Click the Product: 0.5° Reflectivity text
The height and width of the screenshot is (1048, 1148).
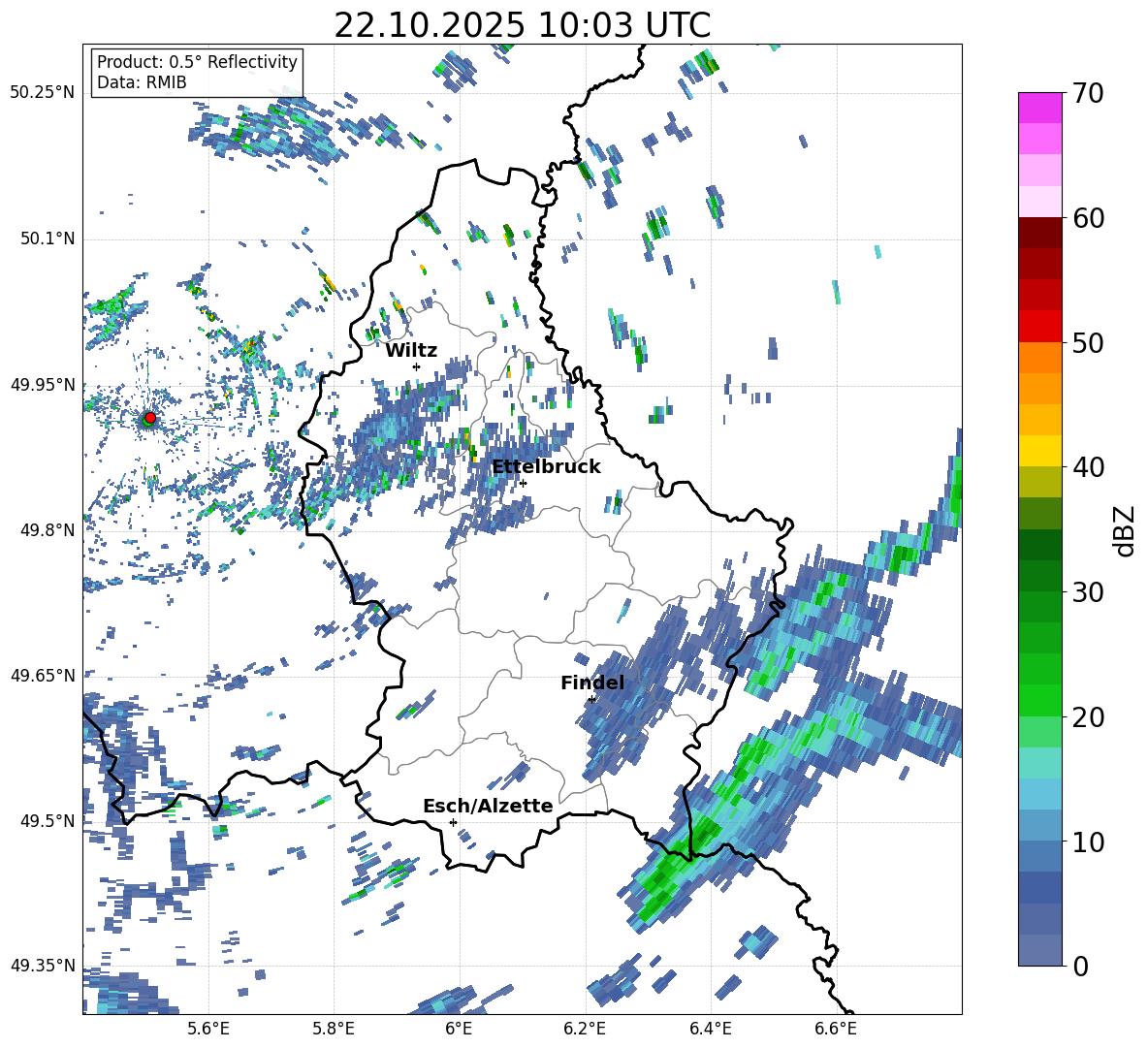(x=197, y=62)
